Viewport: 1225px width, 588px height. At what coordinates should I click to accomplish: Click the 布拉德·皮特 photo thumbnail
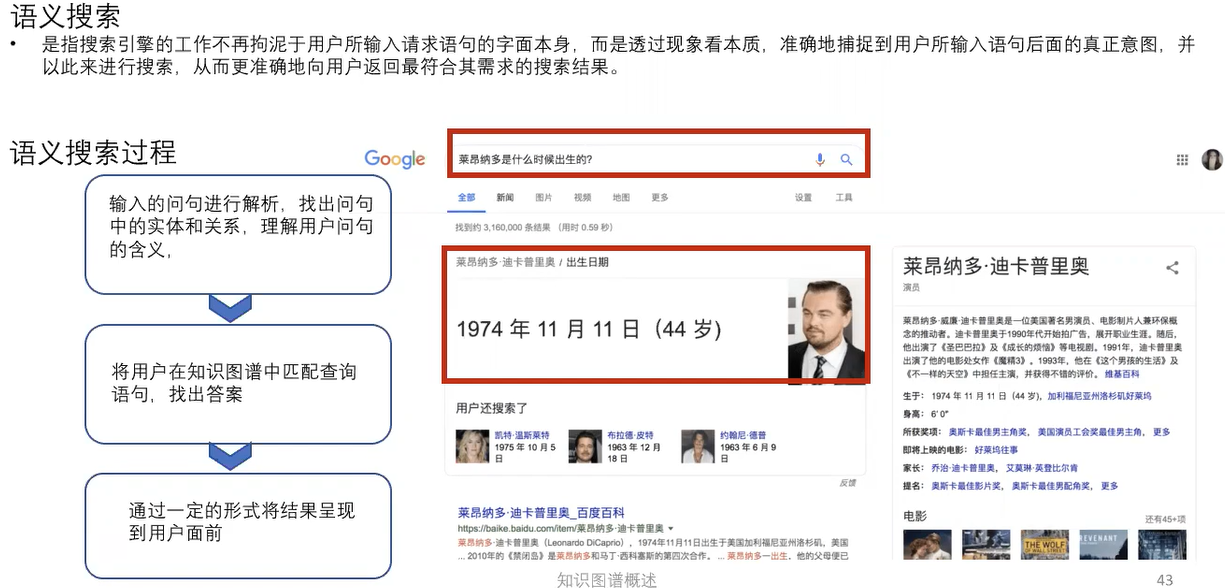pyautogui.click(x=584, y=447)
